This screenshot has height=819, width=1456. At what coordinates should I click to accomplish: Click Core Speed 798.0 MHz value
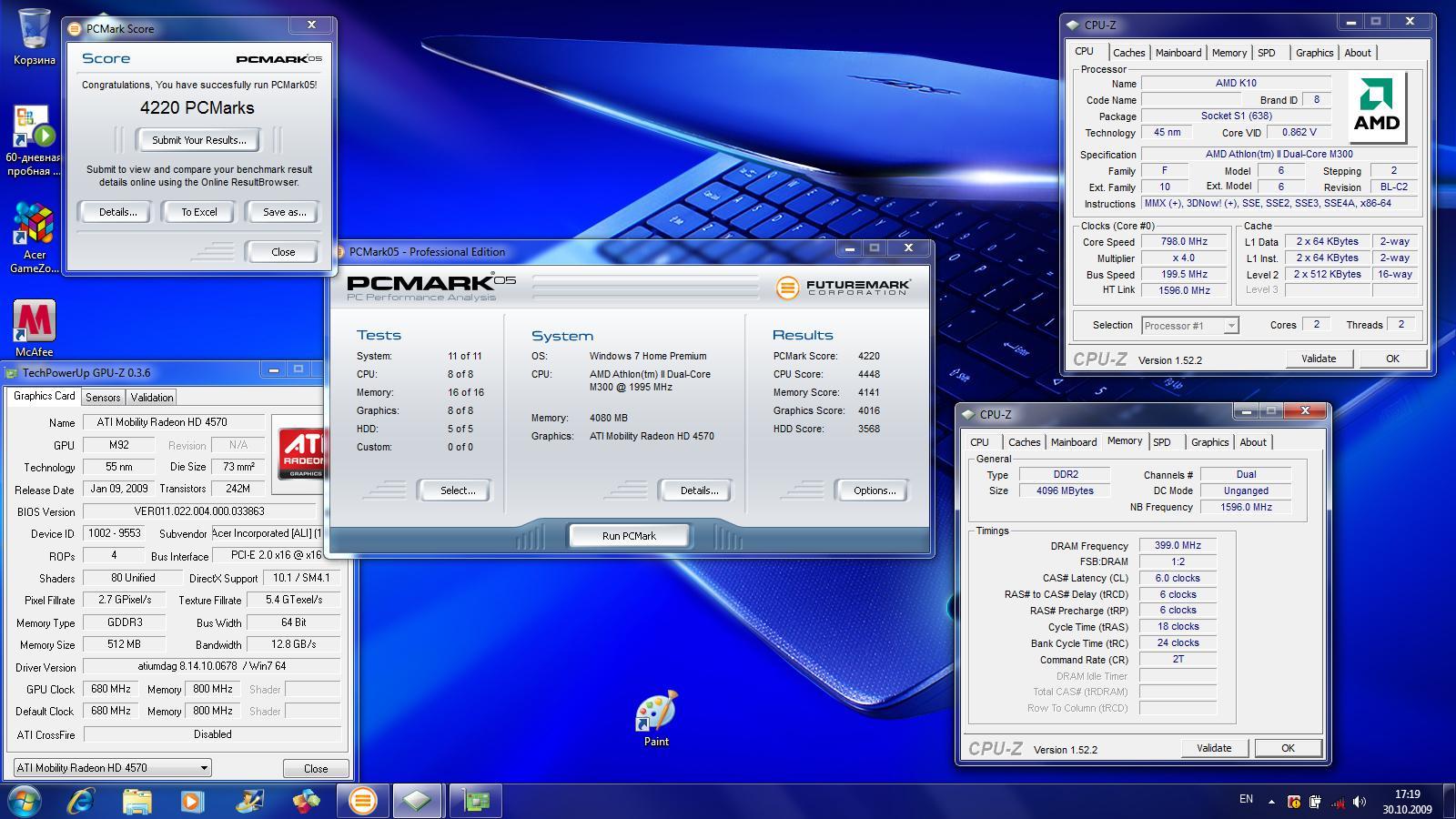(1184, 242)
